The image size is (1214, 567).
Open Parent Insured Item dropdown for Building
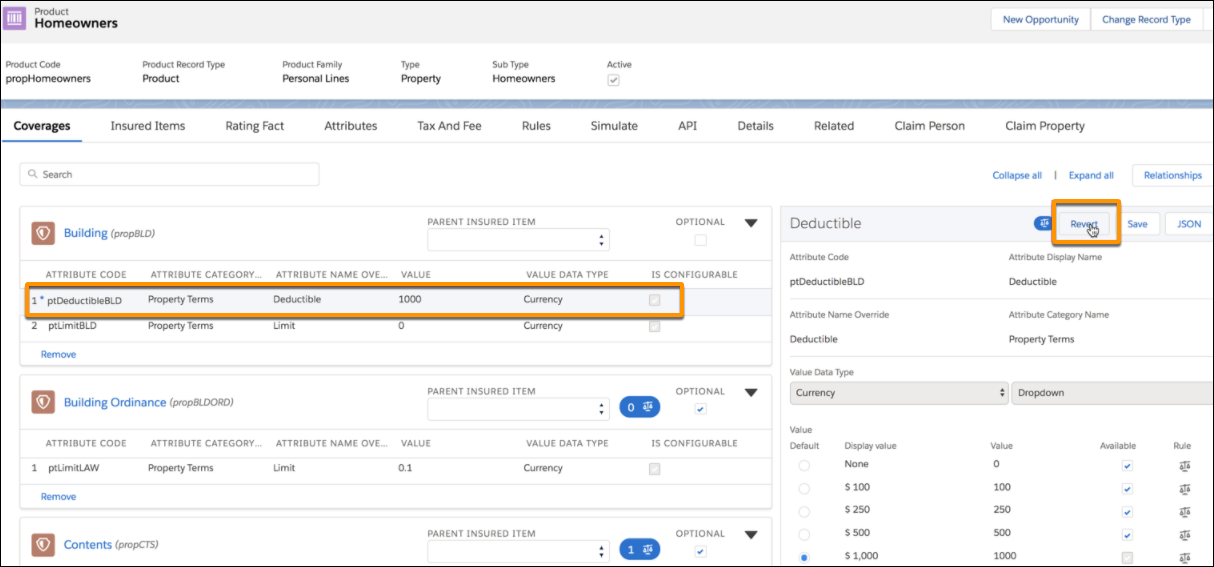coord(518,240)
